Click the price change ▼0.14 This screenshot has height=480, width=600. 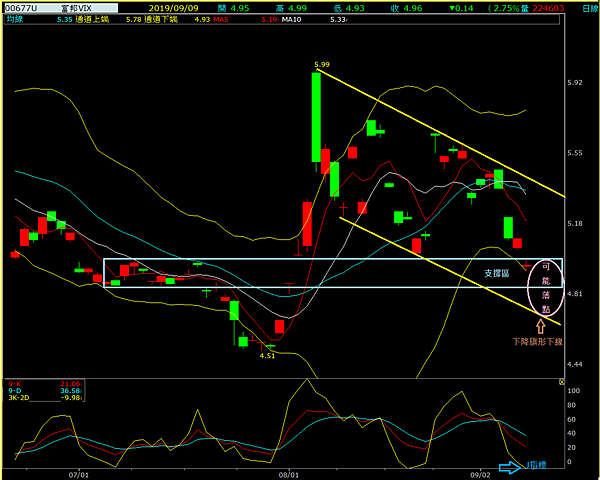tap(461, 8)
